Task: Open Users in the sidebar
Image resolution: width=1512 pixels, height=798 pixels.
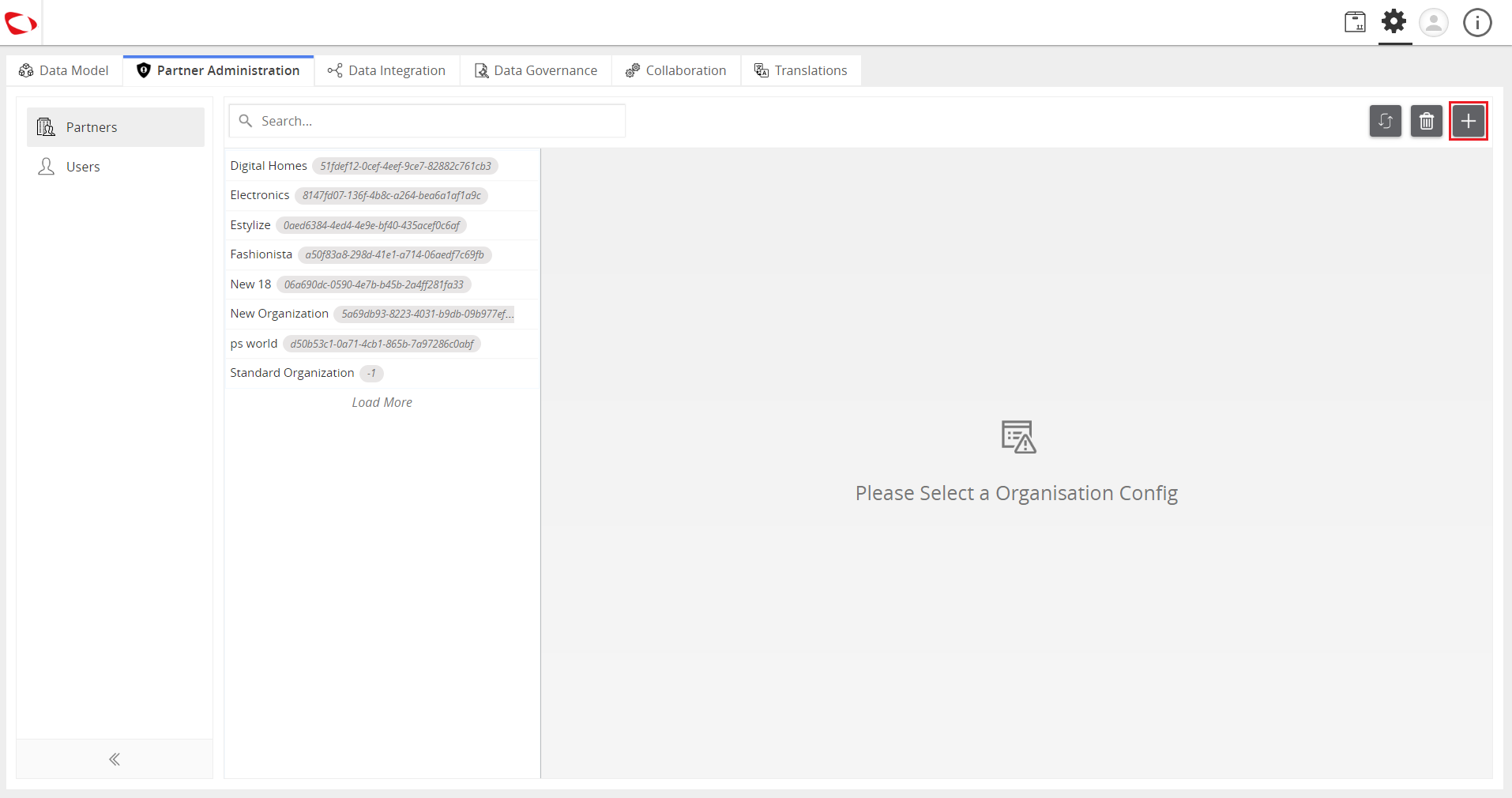Action: (115, 167)
